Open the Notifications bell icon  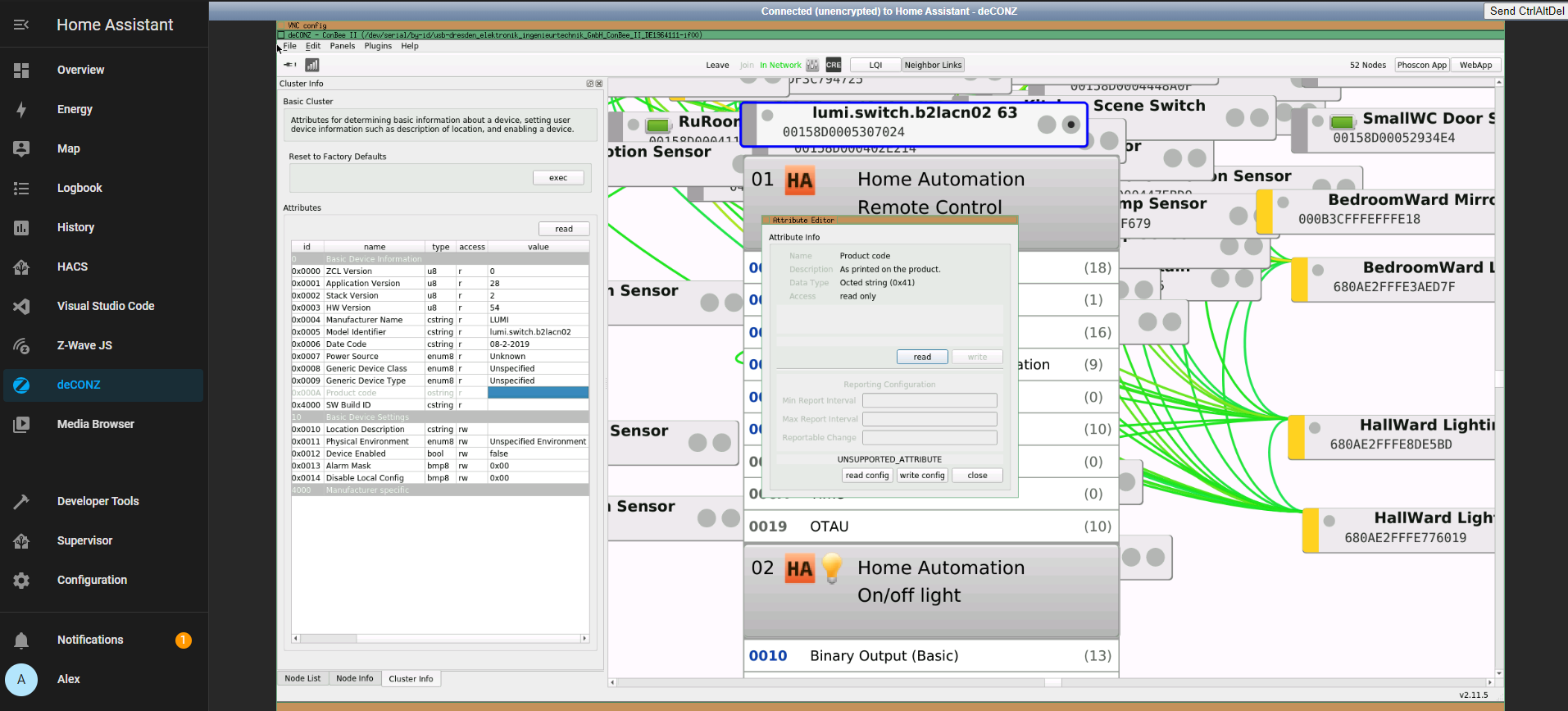tap(21, 640)
